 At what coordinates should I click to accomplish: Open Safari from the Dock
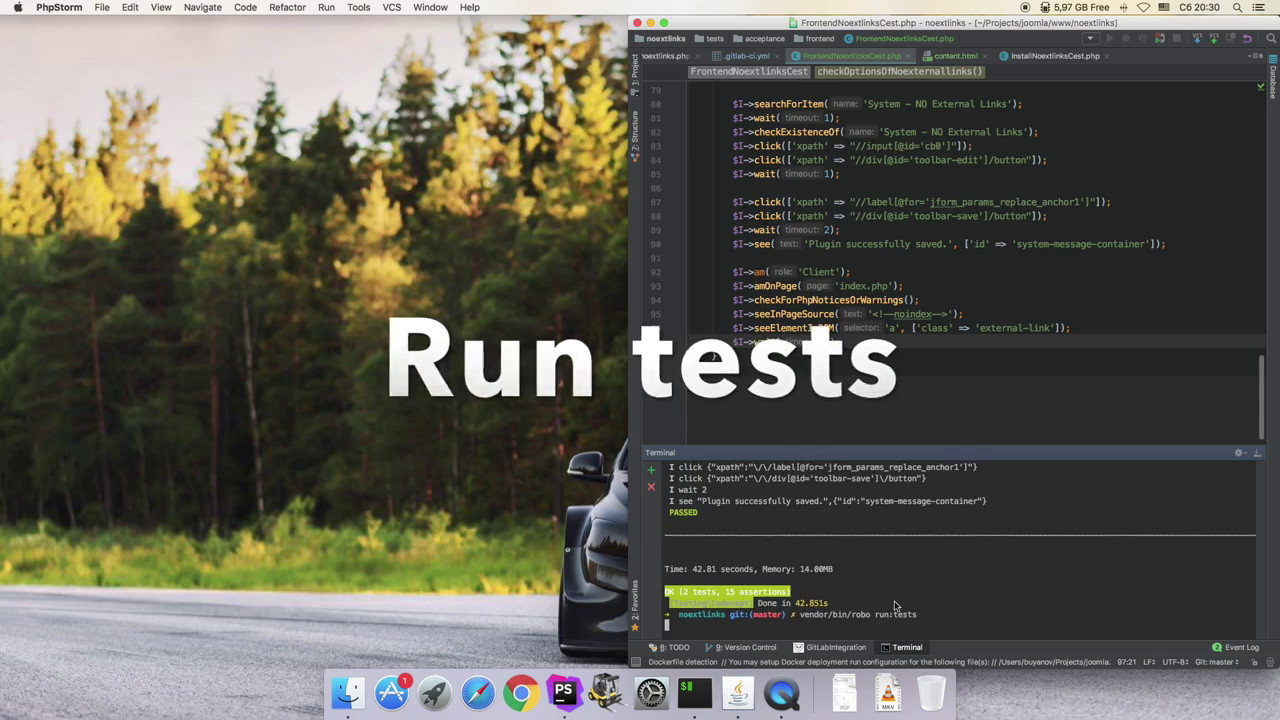click(478, 692)
